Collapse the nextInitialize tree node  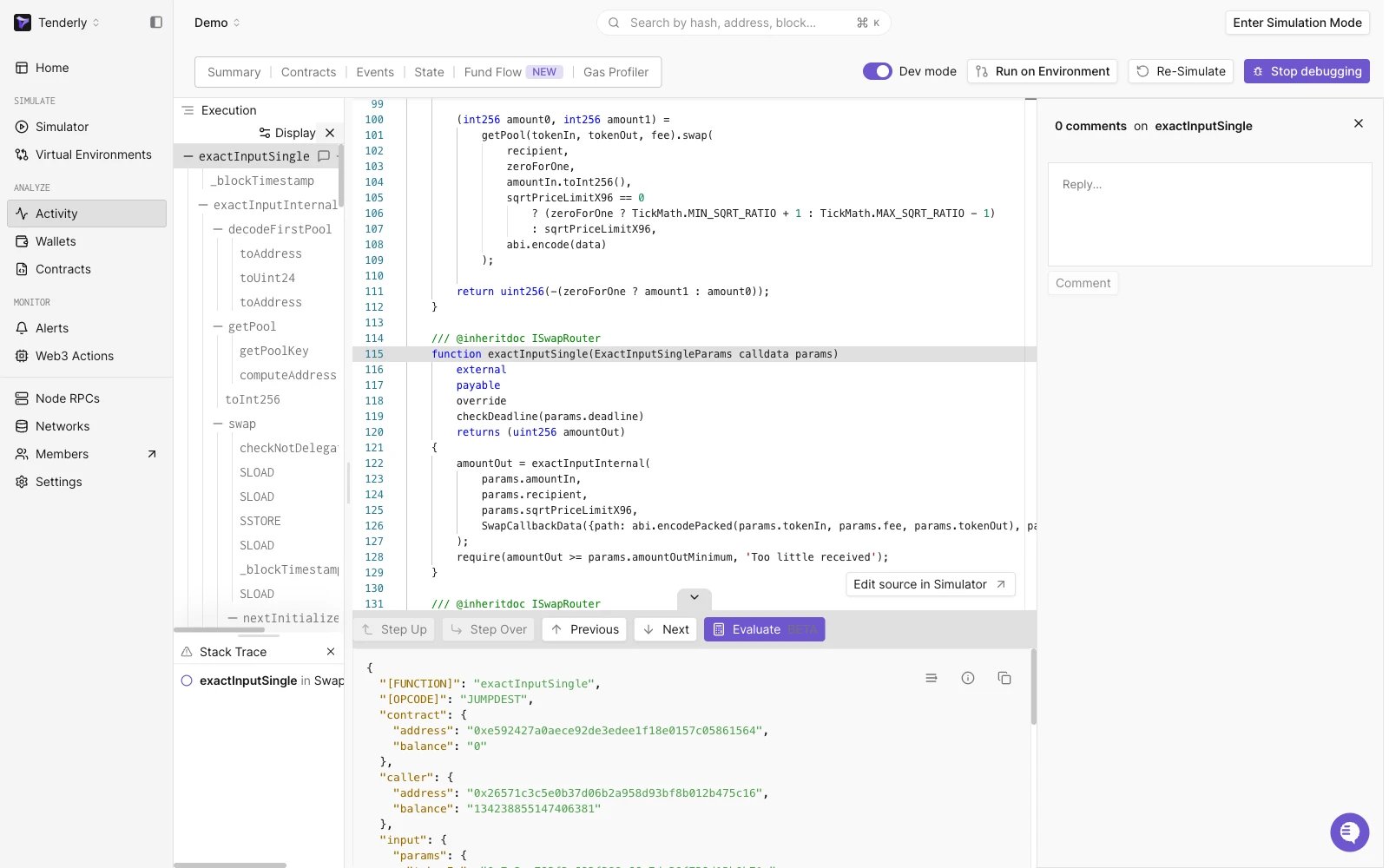233,618
